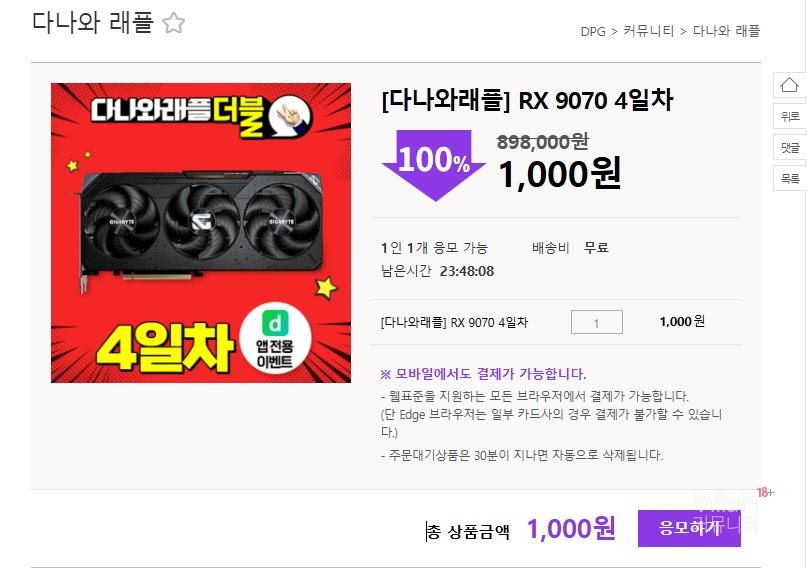Click the favorite star next to 다나와 래플
The image size is (809, 568).
pyautogui.click(x=173, y=23)
